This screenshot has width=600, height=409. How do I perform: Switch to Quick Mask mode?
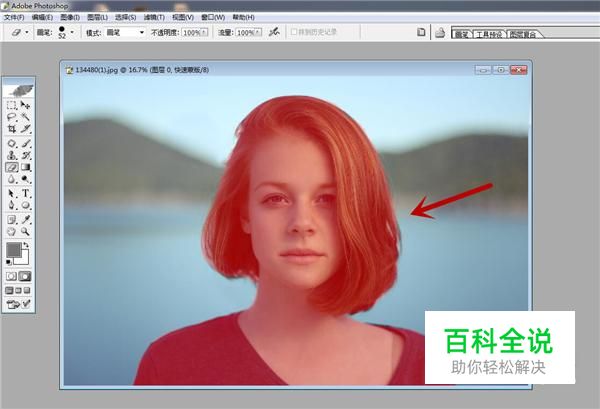coord(25,276)
